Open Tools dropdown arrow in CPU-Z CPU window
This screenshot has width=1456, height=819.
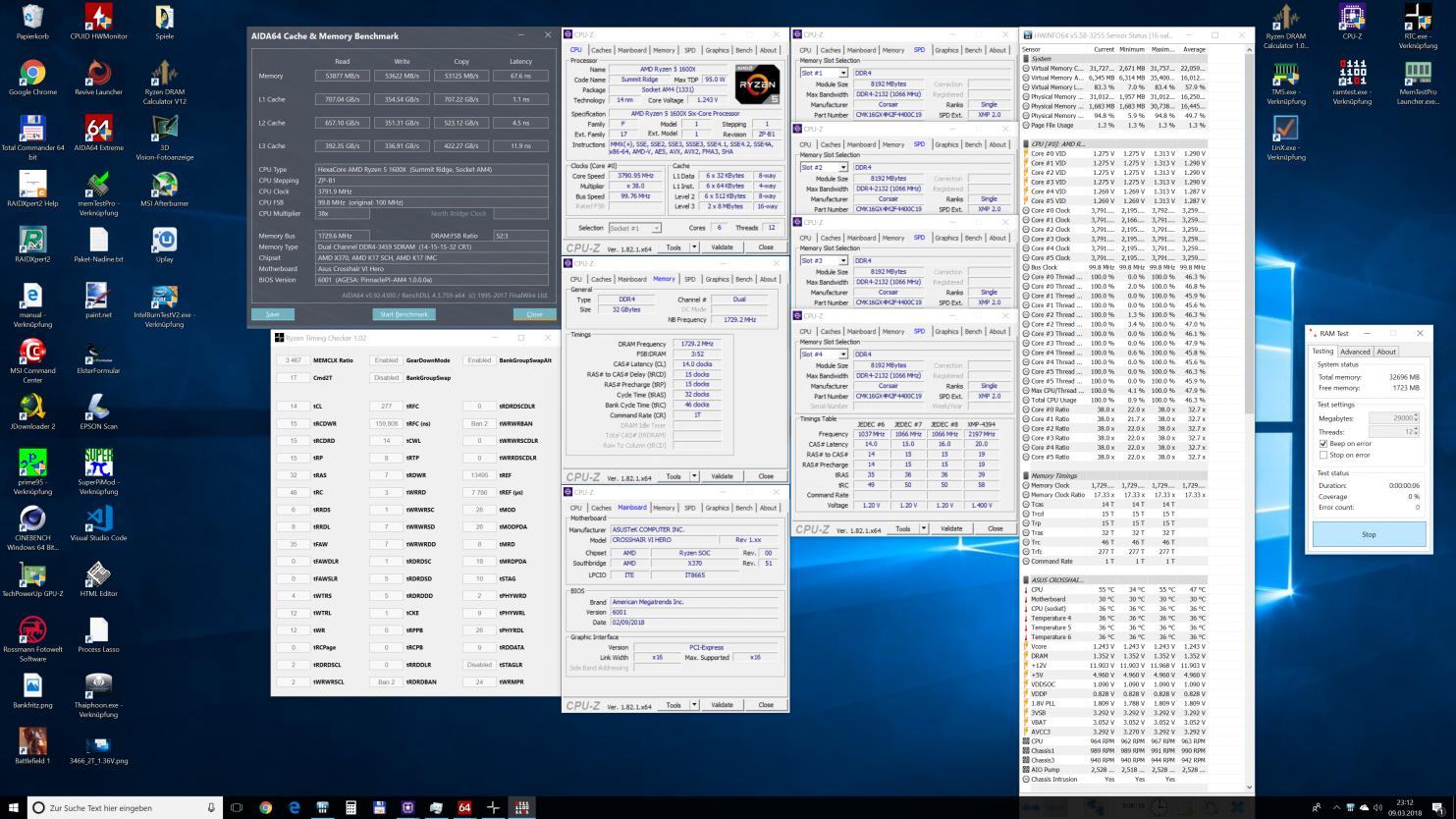click(x=694, y=247)
